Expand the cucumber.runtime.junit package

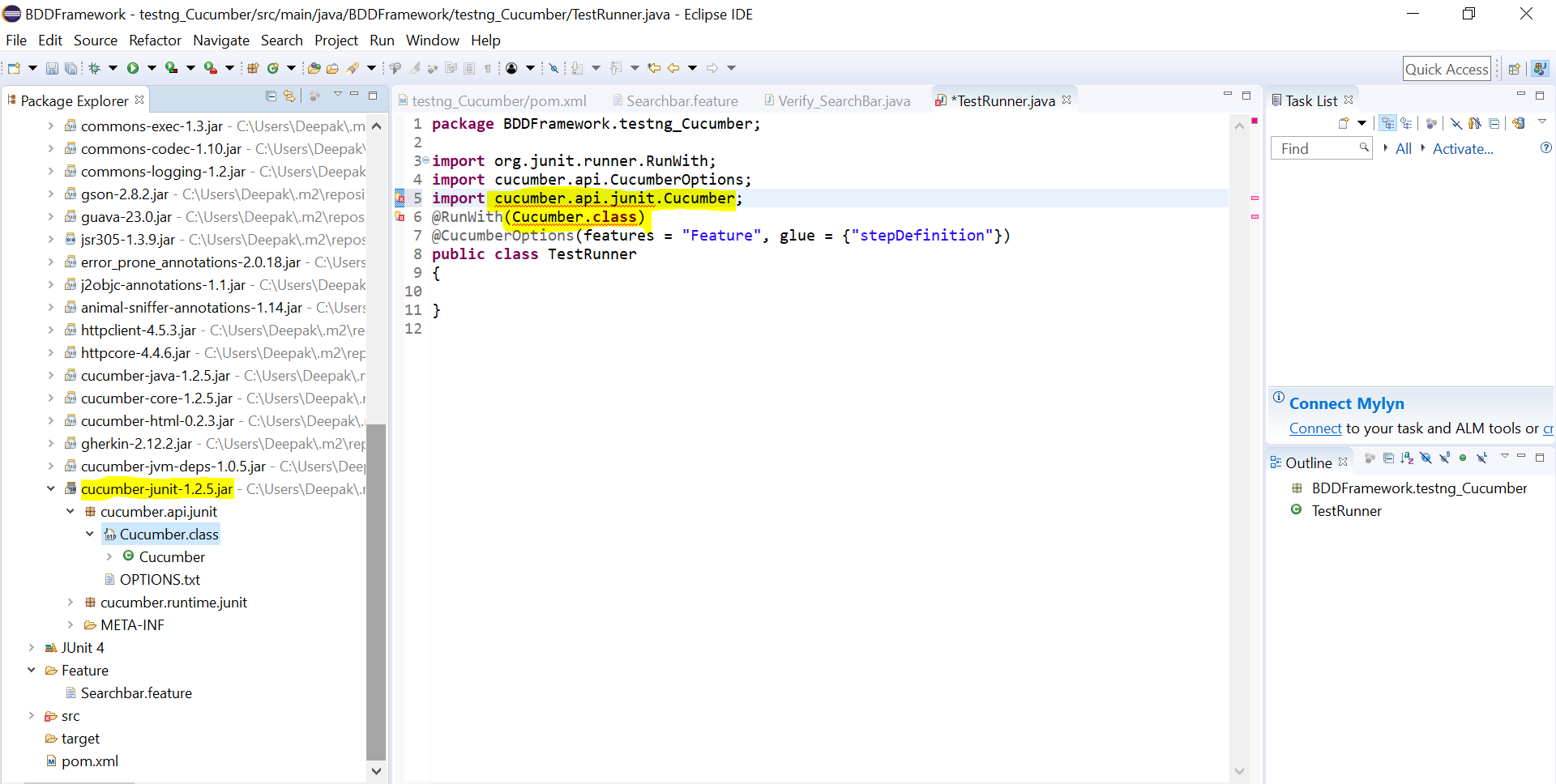(71, 602)
